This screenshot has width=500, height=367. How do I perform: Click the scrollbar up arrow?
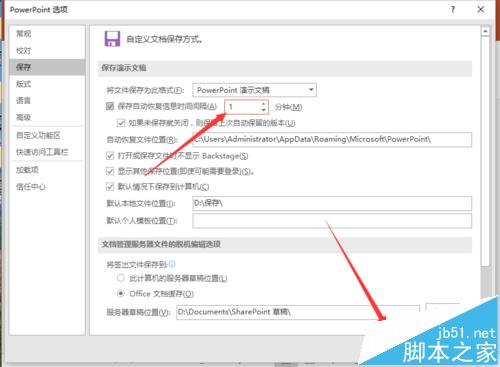tap(485, 31)
